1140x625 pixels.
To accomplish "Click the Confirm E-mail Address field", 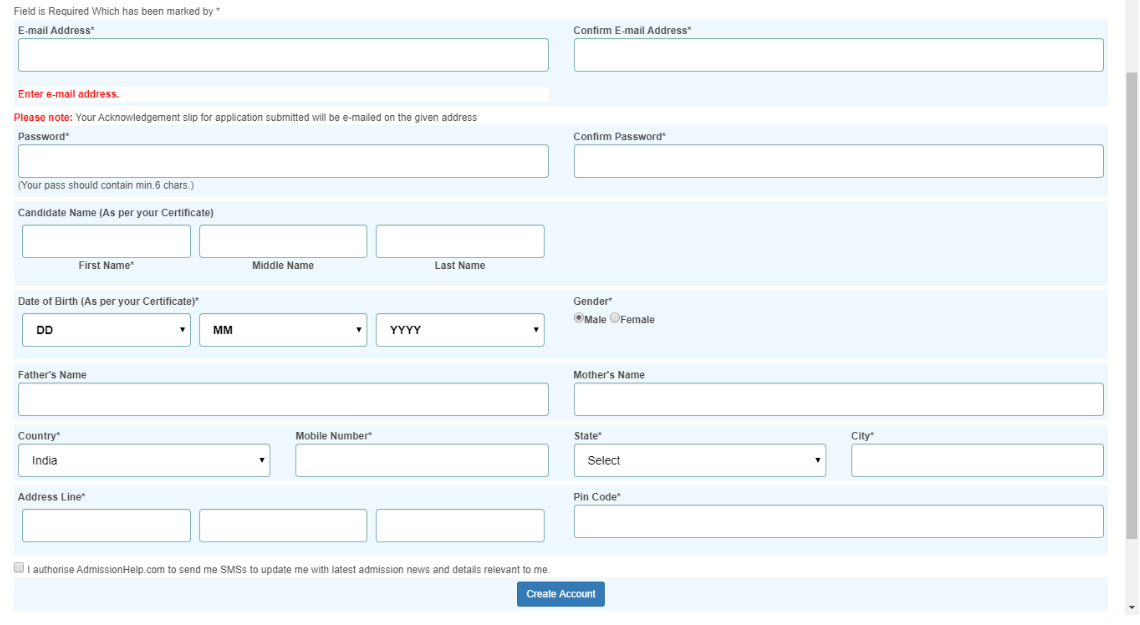I will pos(838,55).
